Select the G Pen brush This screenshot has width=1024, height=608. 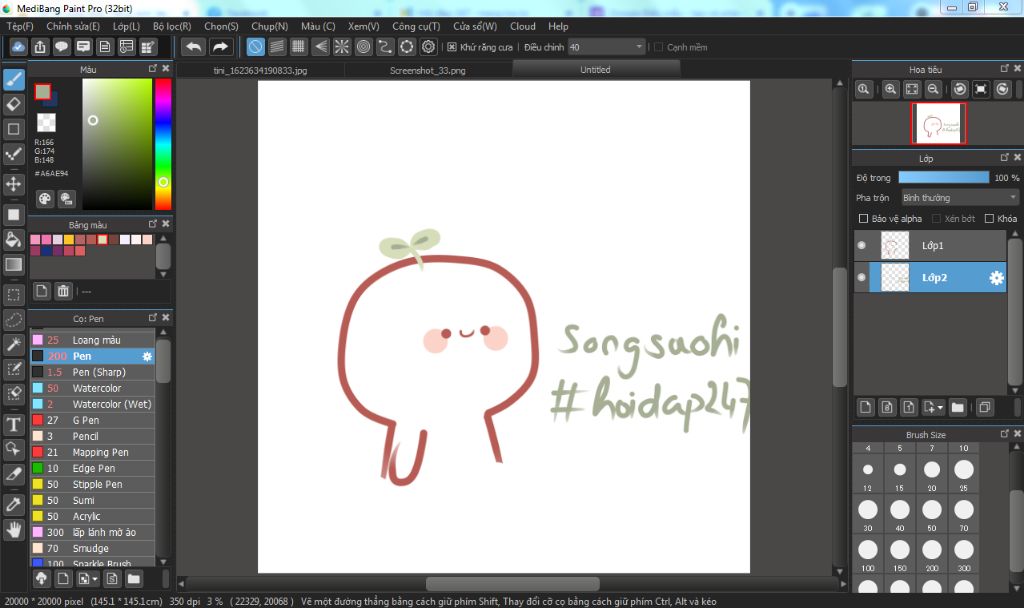pyautogui.click(x=93, y=421)
